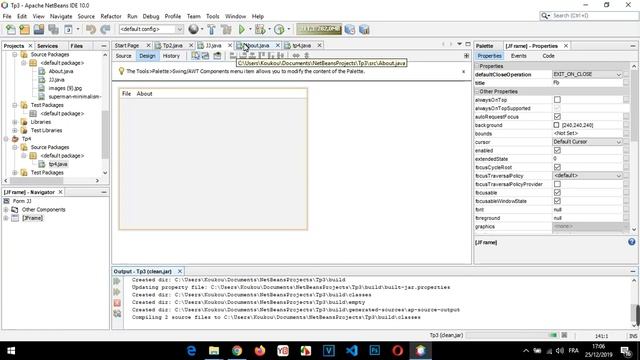The height and width of the screenshot is (360, 640).
Task: Expand the Libraries node in Projects tree
Action: 15,122
